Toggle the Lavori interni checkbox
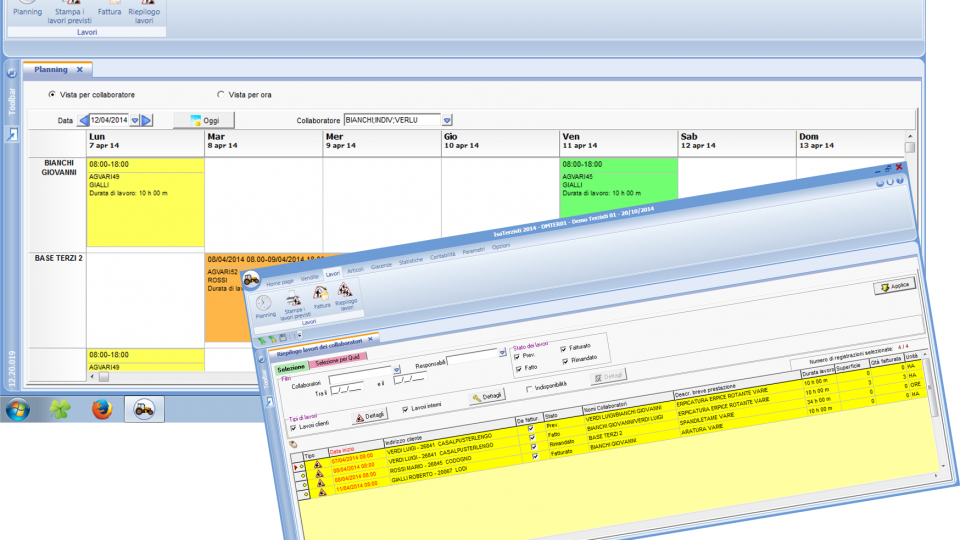Screen dimensions: 960x540 coord(405,409)
